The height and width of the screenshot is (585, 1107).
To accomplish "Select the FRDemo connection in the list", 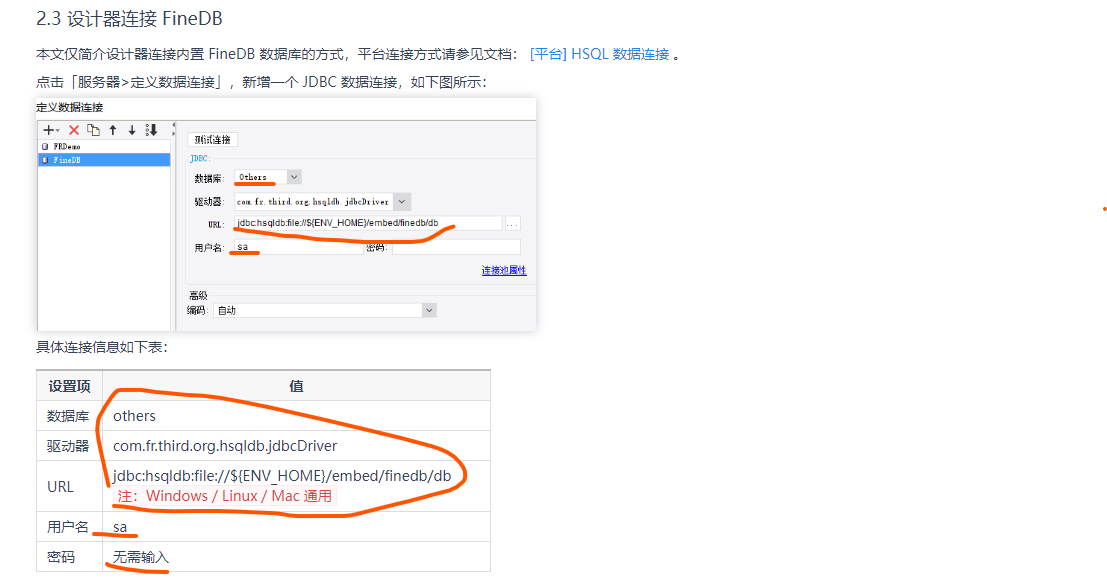I will coord(104,147).
